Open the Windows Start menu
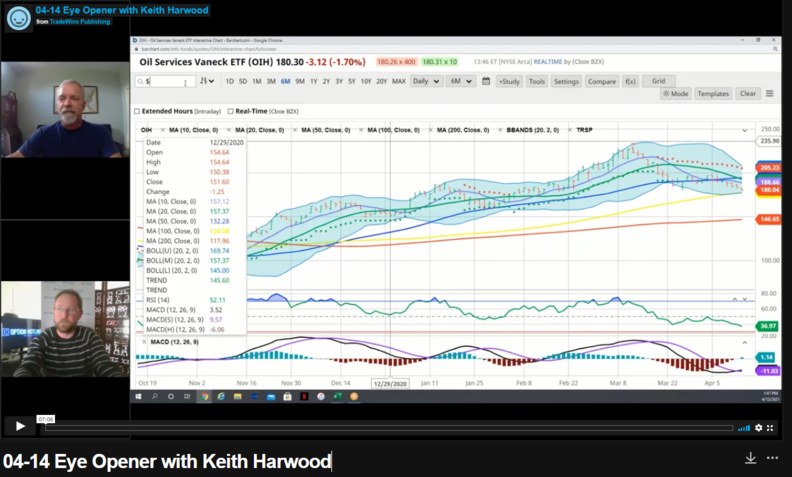The image size is (792, 477). (x=138, y=397)
